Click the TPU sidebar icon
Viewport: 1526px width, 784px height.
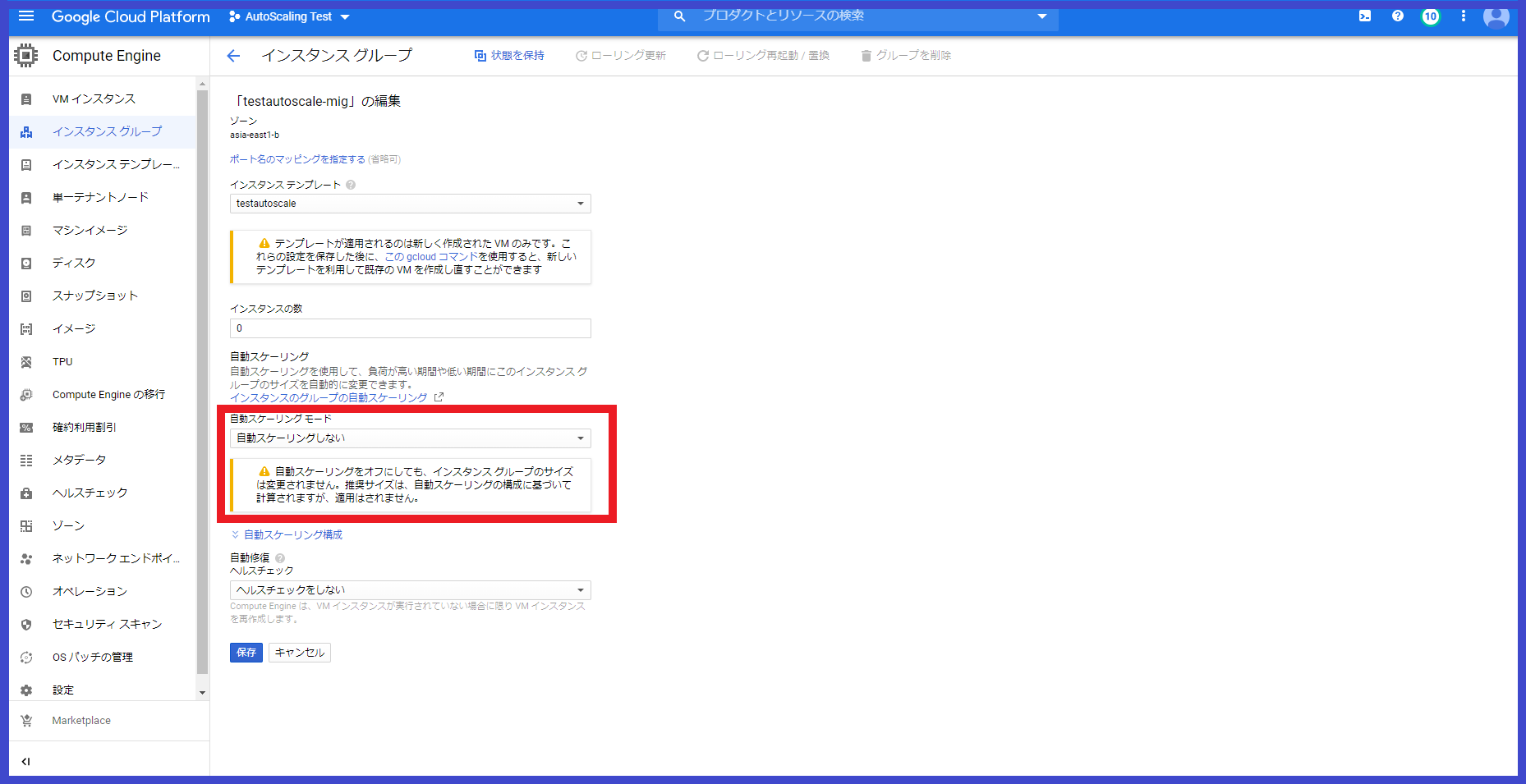click(x=26, y=362)
